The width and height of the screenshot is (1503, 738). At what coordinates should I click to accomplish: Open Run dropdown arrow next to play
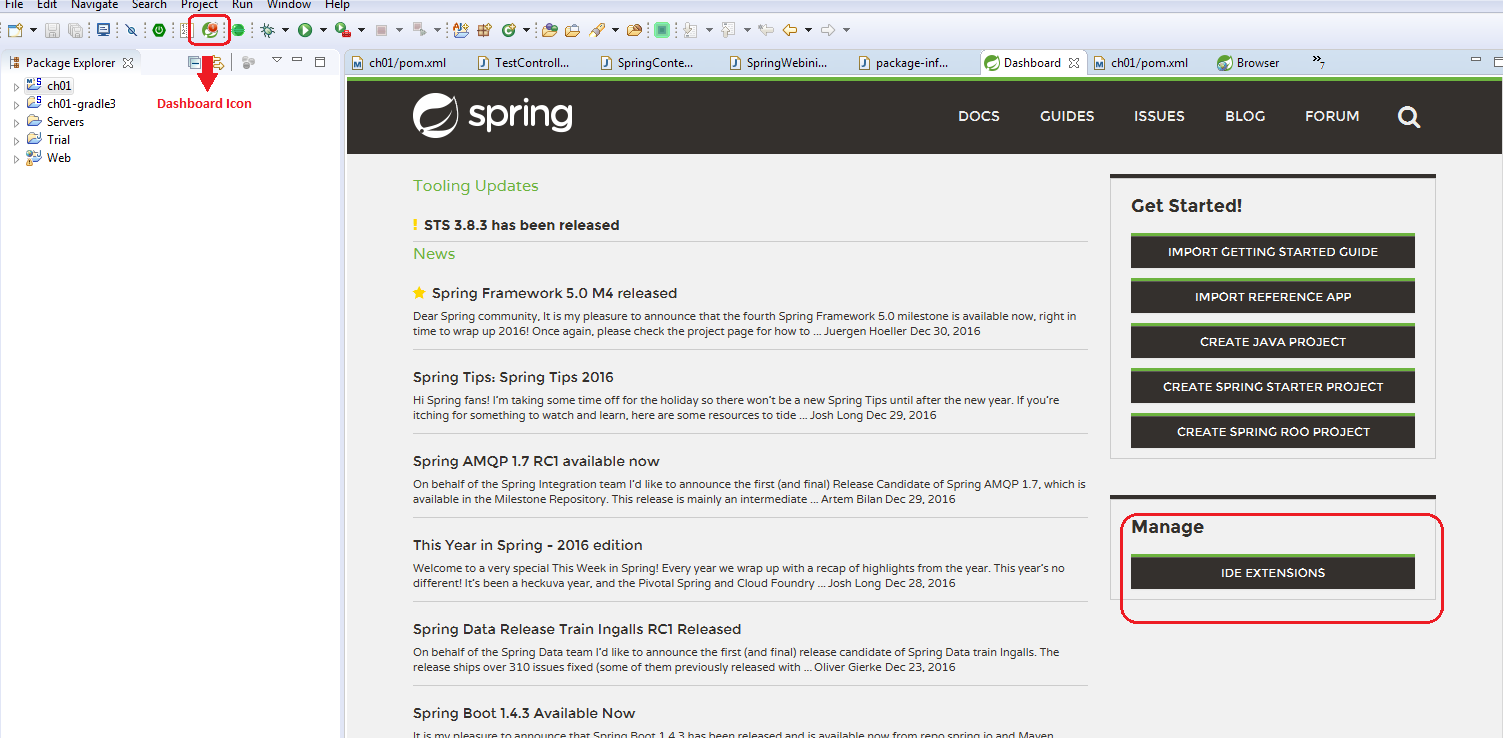point(323,30)
